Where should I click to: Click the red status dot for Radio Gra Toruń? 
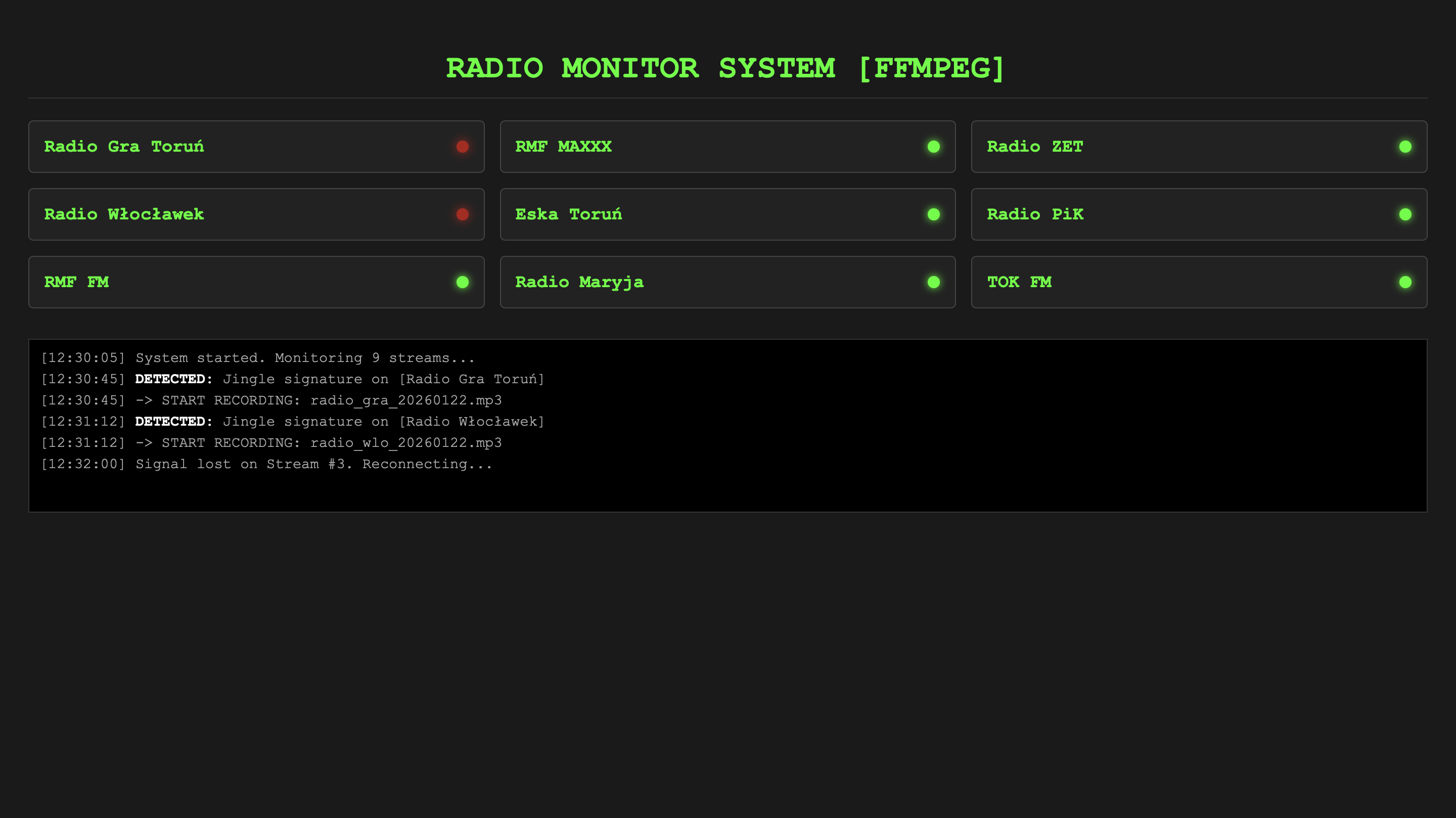coord(463,147)
